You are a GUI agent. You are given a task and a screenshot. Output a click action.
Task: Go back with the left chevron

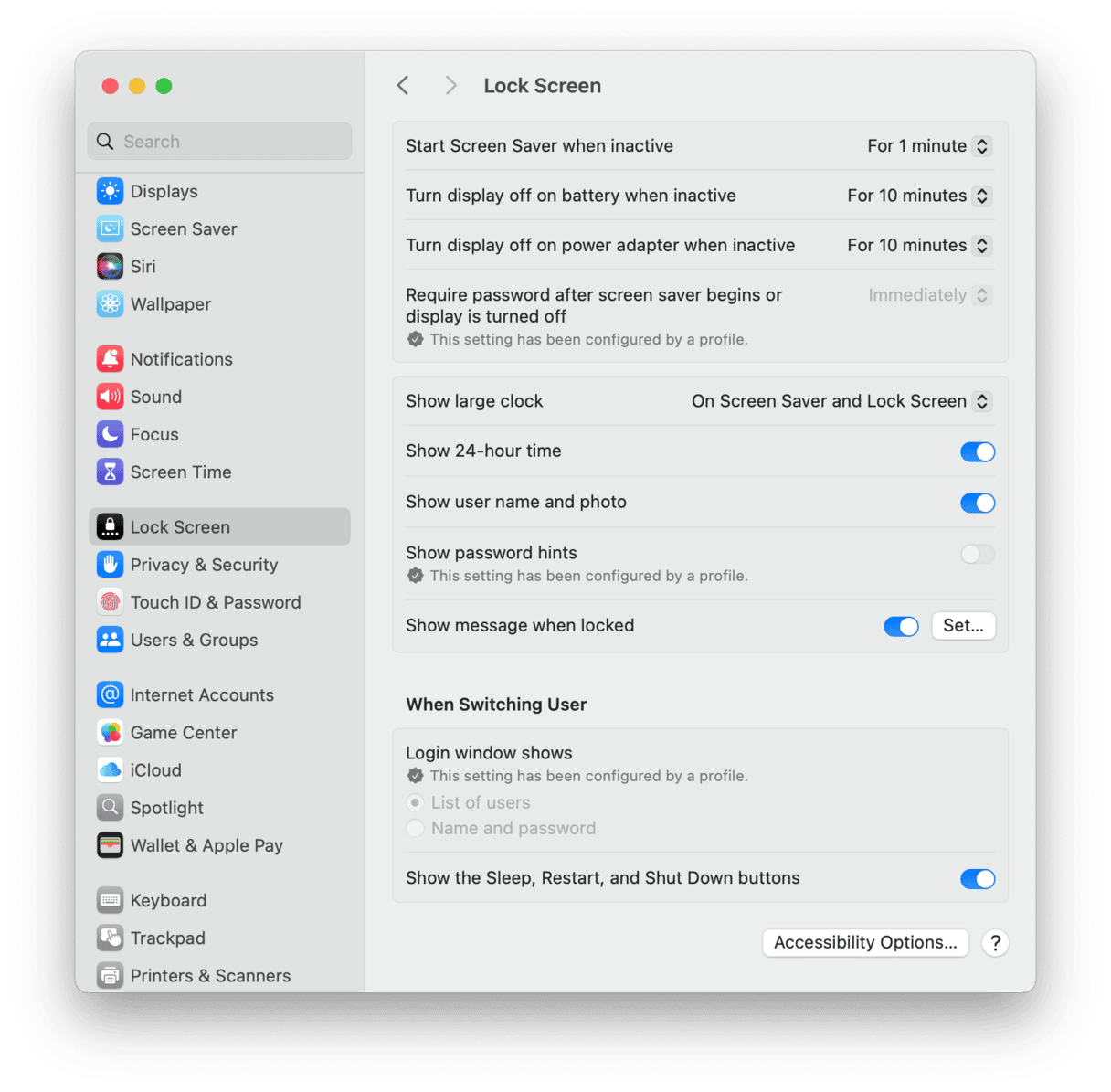[403, 86]
